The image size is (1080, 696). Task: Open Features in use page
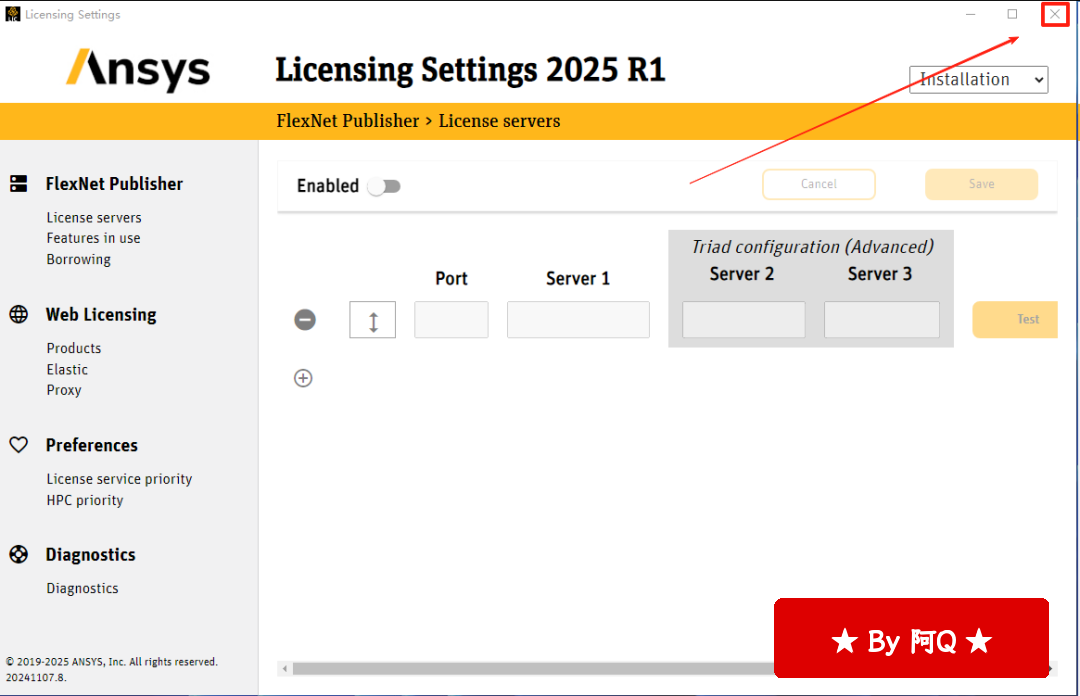pyautogui.click(x=94, y=238)
